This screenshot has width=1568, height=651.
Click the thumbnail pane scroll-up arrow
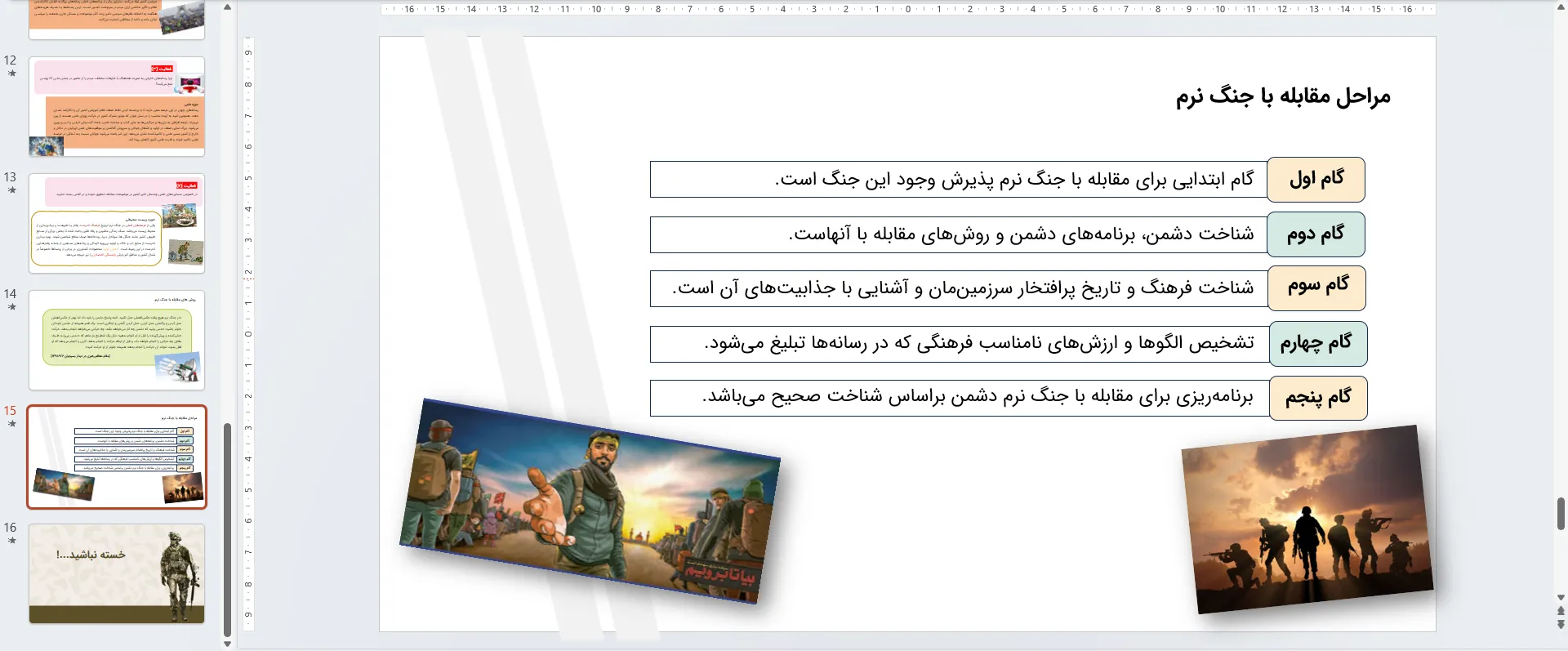tap(228, 7)
